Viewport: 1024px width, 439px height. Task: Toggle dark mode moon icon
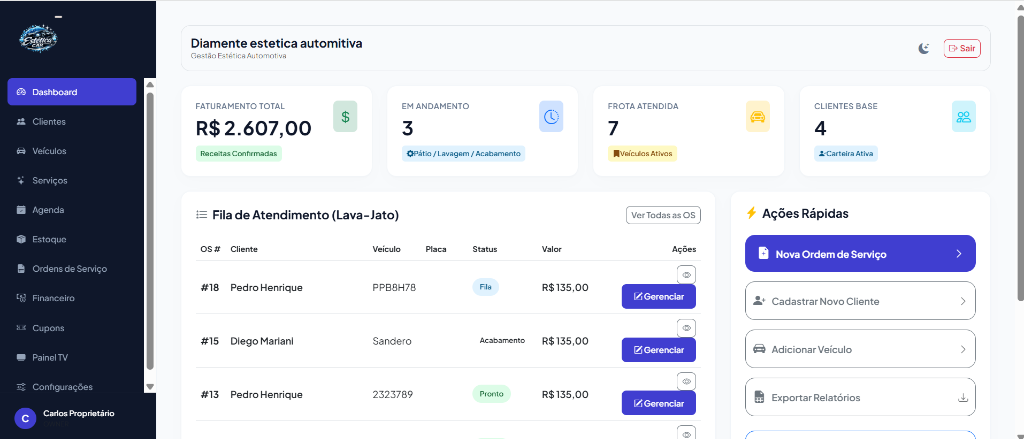click(923, 48)
